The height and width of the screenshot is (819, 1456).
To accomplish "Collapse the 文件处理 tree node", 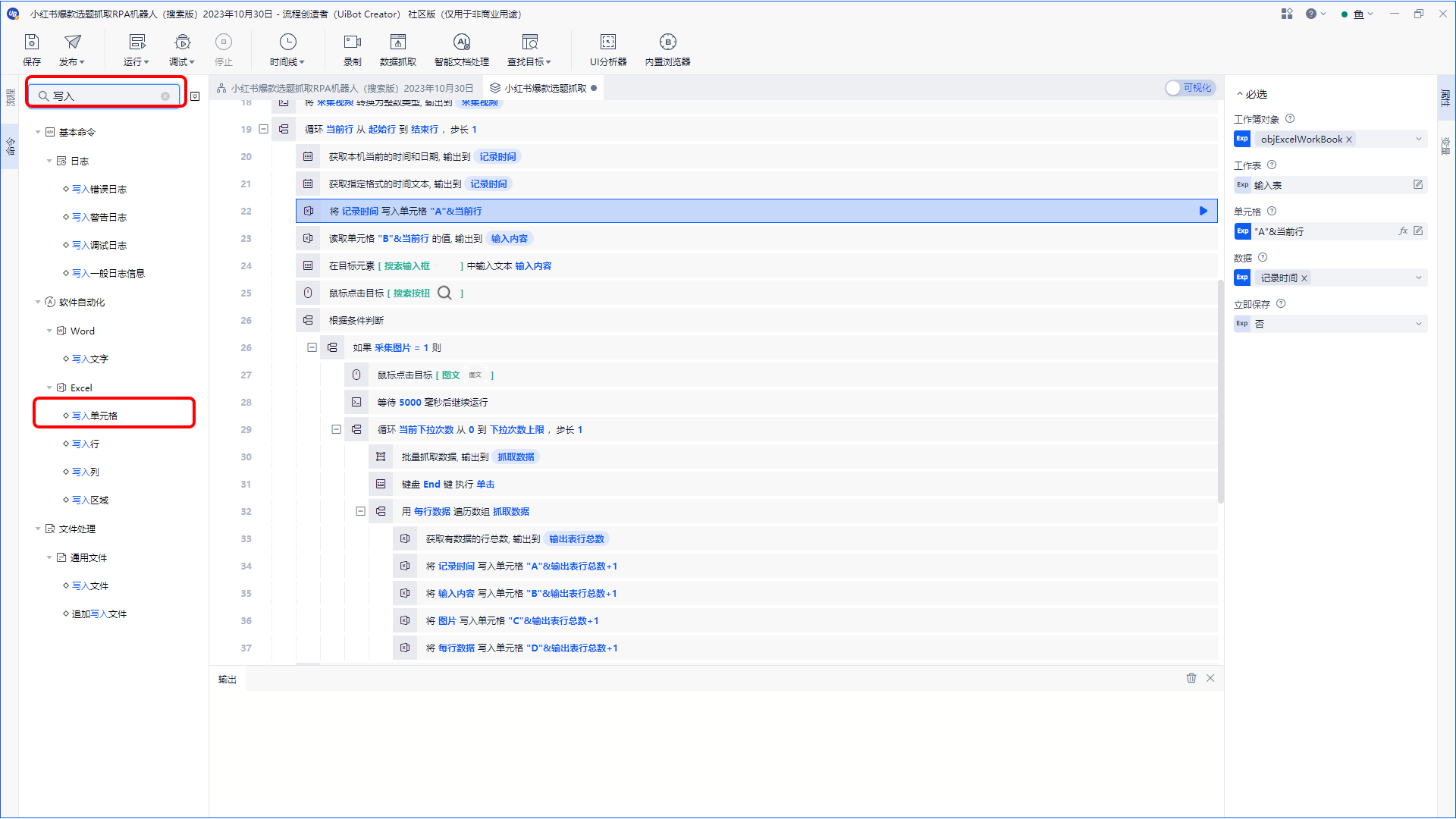I will tap(38, 529).
